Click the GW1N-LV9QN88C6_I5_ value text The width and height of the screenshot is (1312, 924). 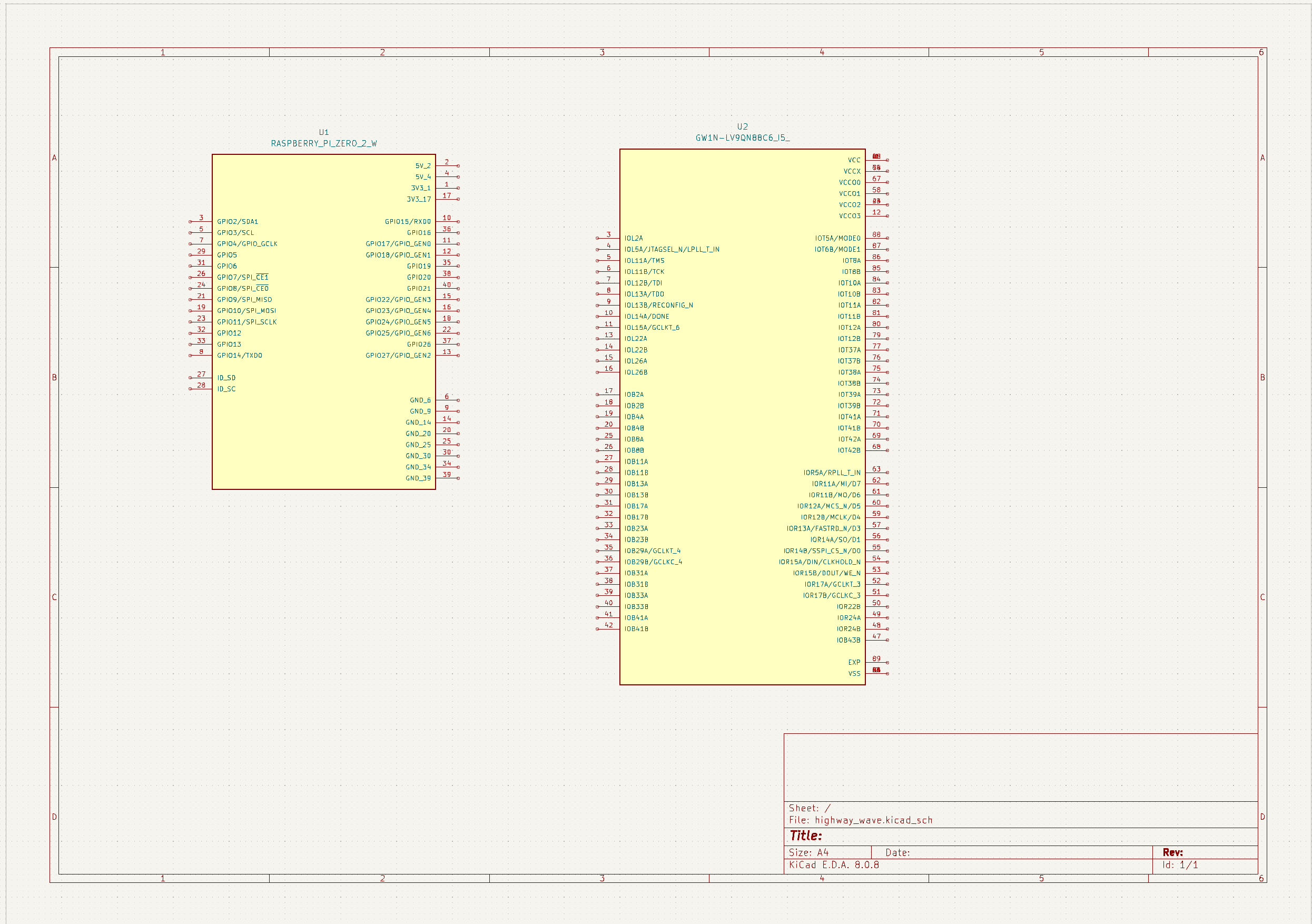point(742,137)
